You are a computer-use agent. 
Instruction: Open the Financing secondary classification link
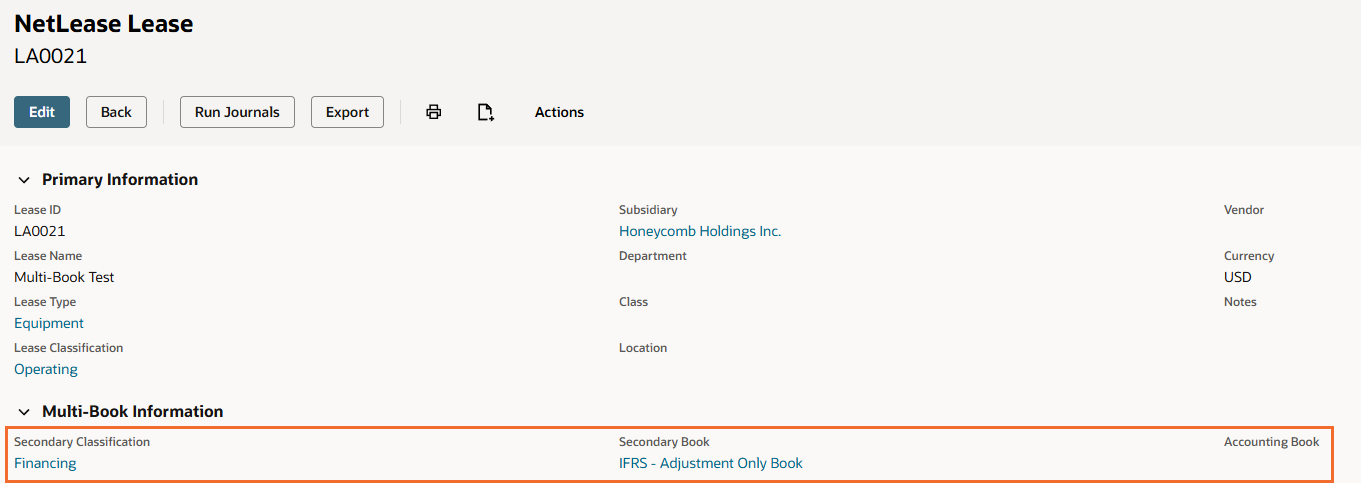click(x=45, y=463)
